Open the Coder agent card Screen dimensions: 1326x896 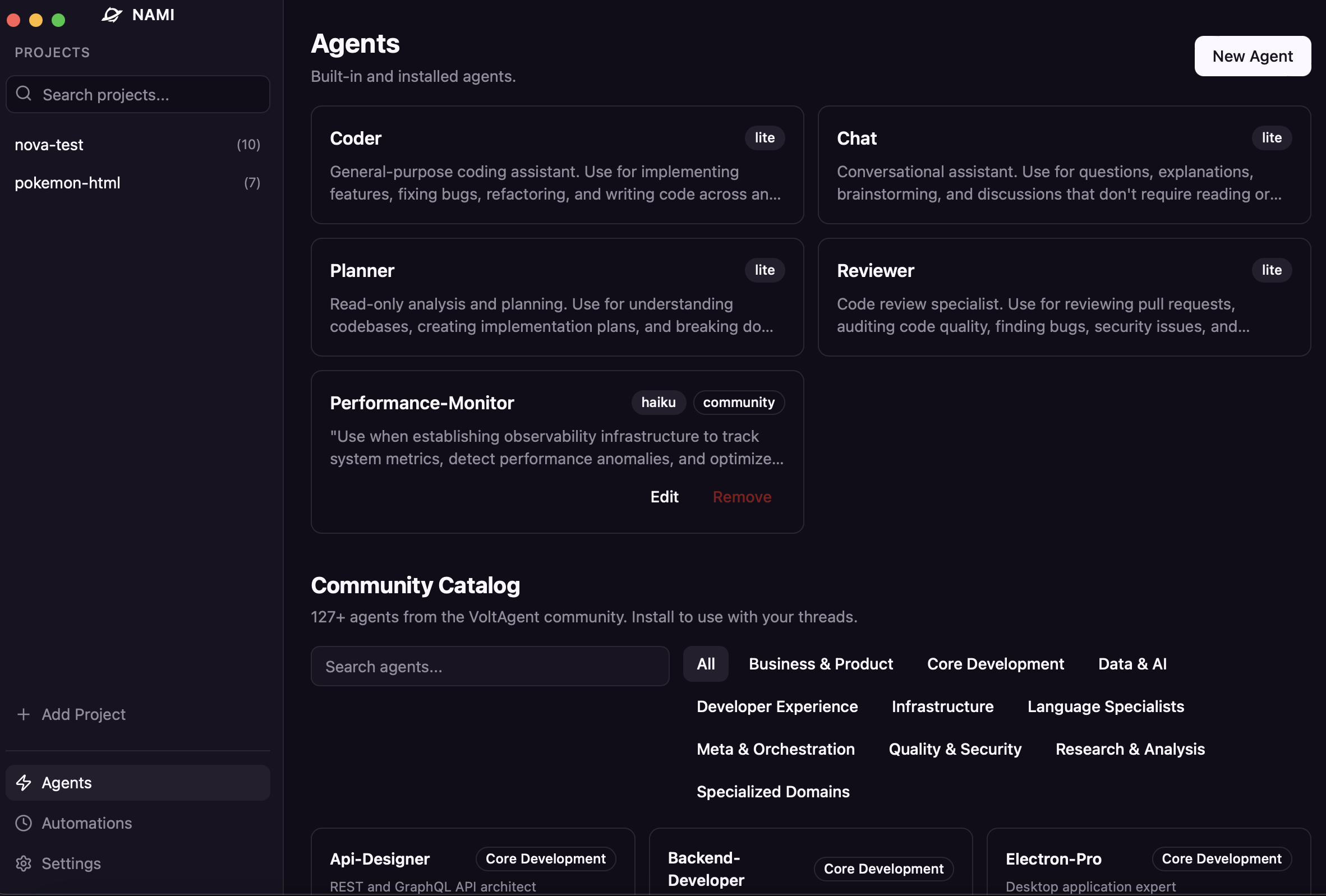(556, 165)
